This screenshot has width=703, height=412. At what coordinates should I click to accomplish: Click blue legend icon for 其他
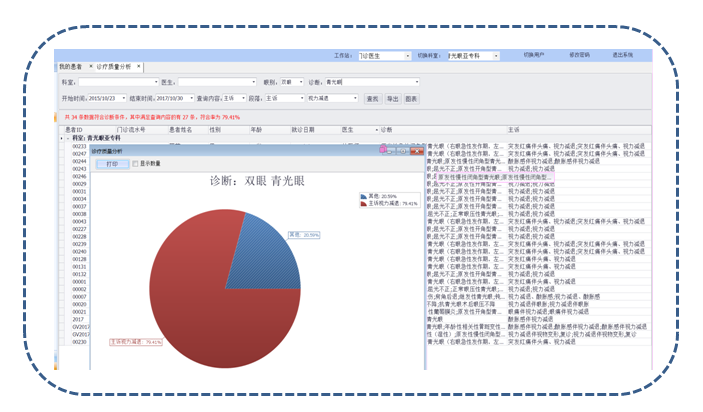click(x=364, y=196)
